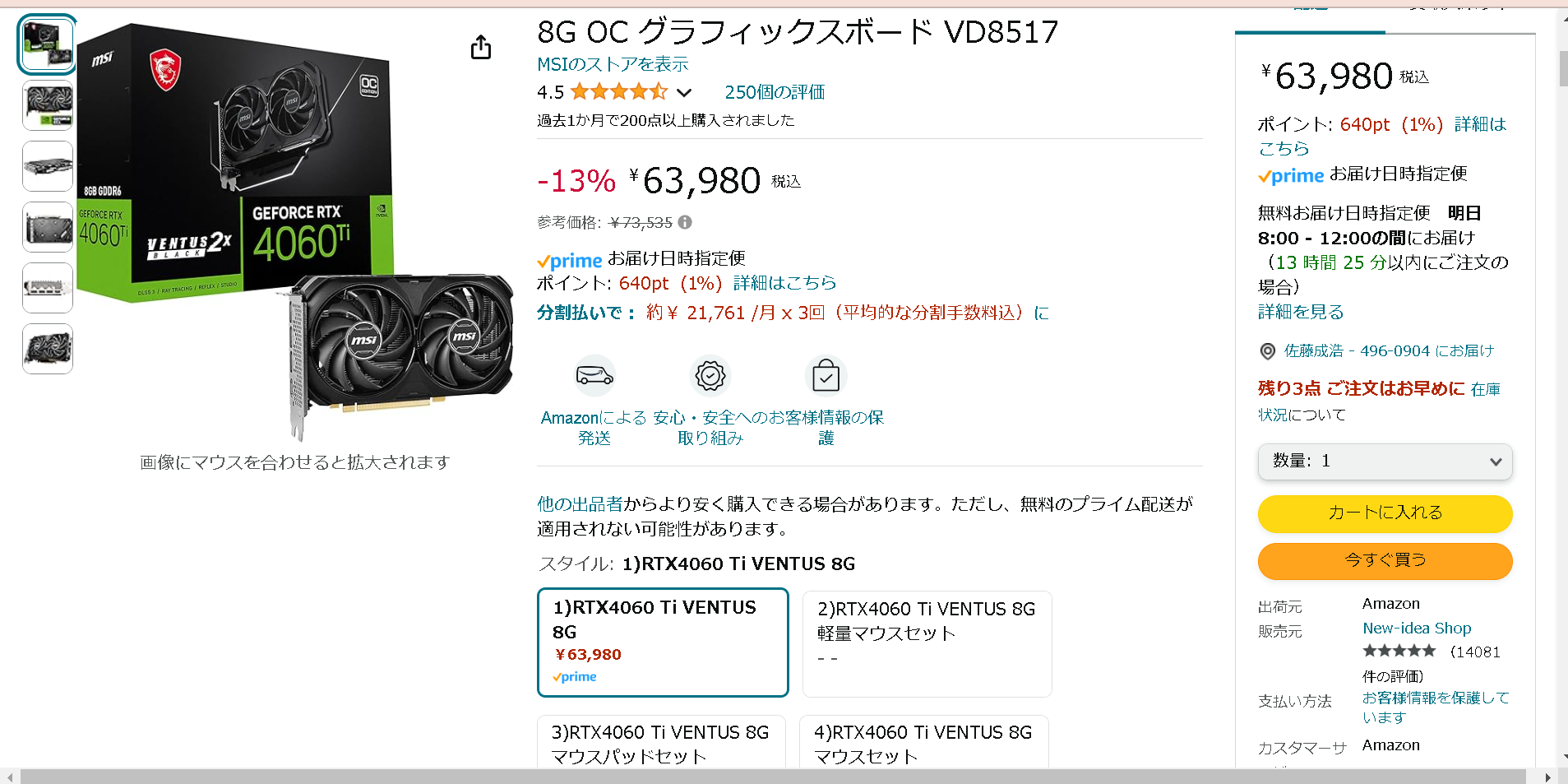Click the orange 今すぐ買う buy now button
This screenshot has height=784, width=1568.
(x=1385, y=561)
